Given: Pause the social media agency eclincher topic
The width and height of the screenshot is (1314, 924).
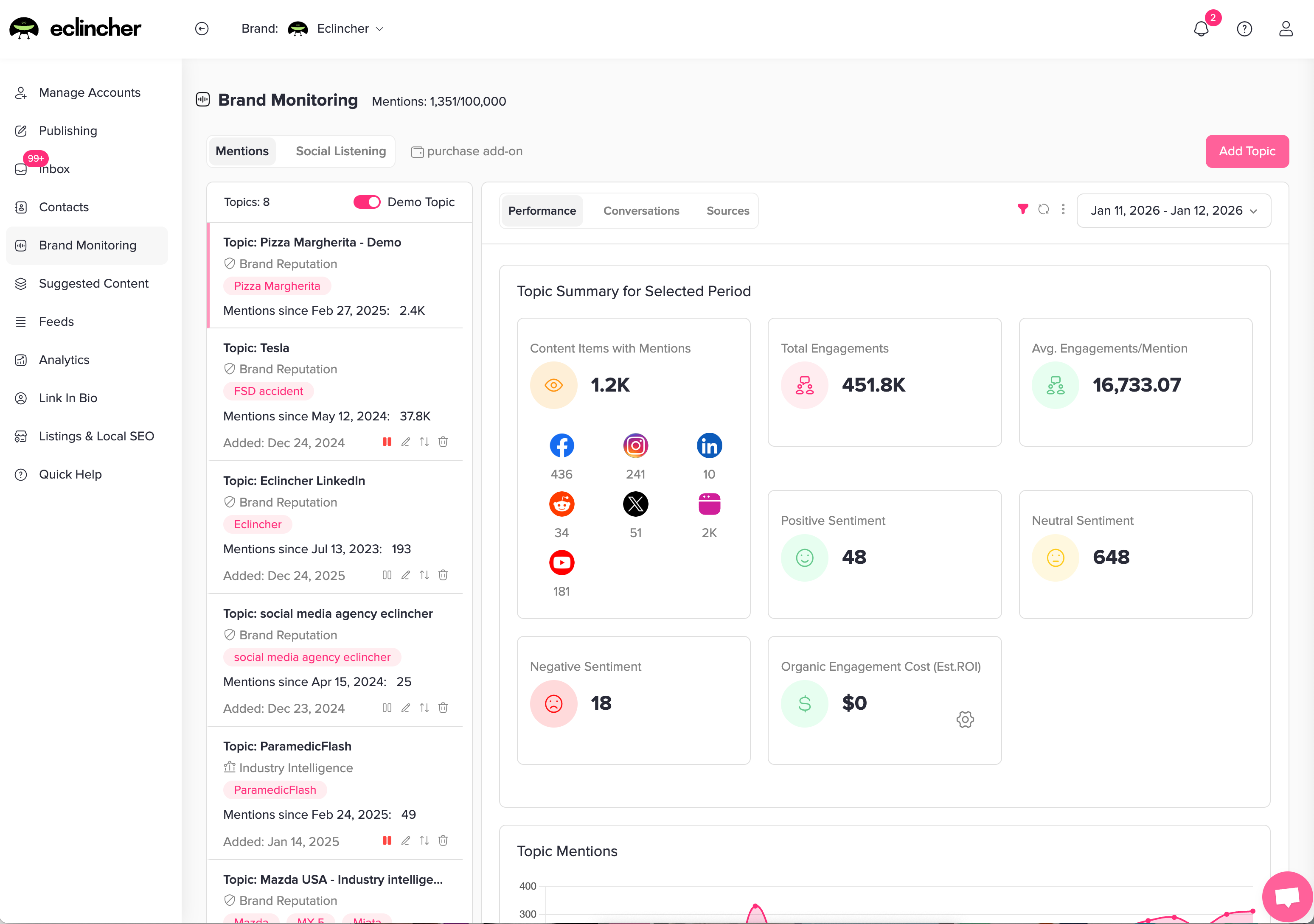Looking at the screenshot, I should tap(387, 708).
